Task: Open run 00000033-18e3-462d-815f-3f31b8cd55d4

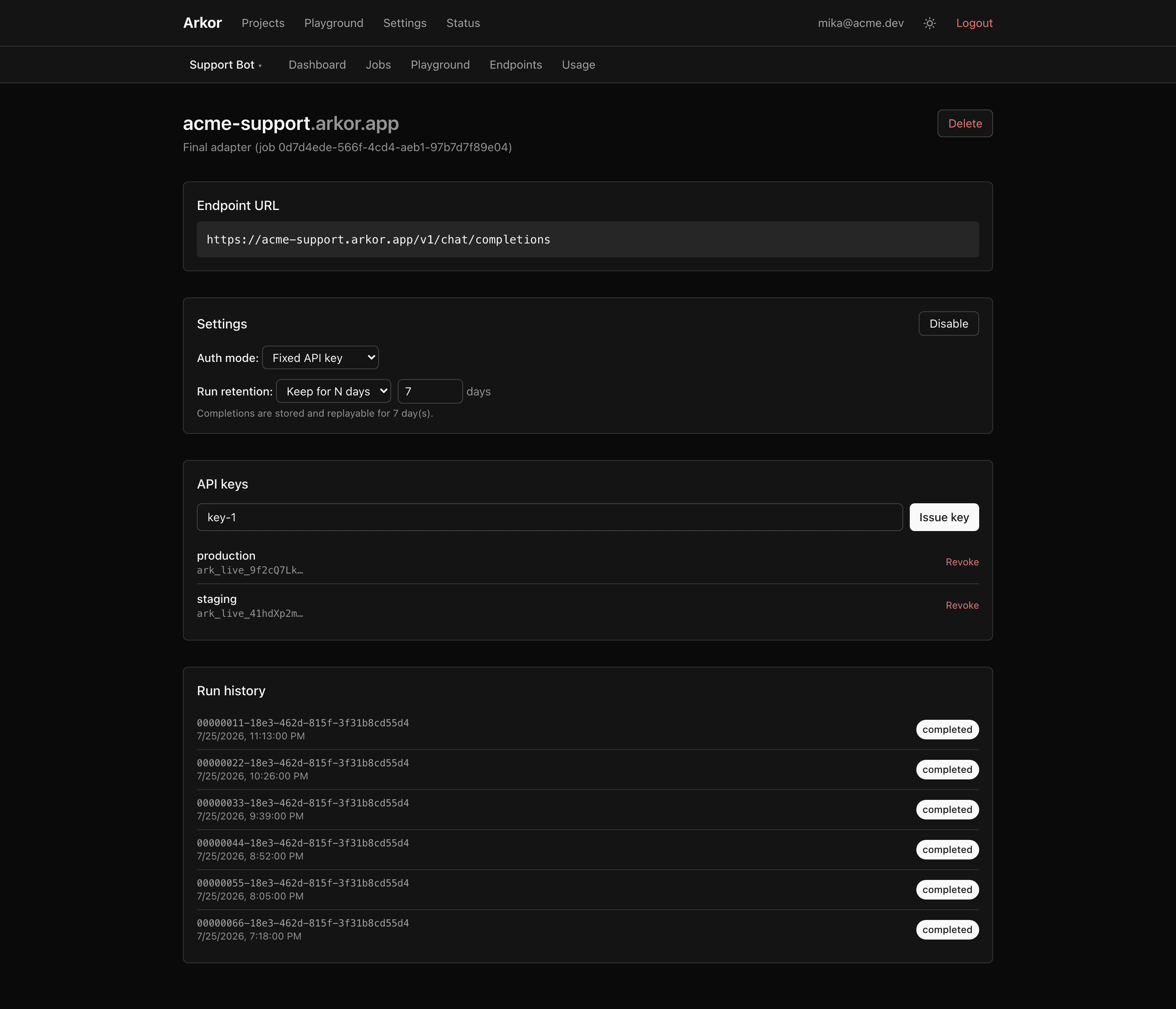Action: pyautogui.click(x=588, y=810)
